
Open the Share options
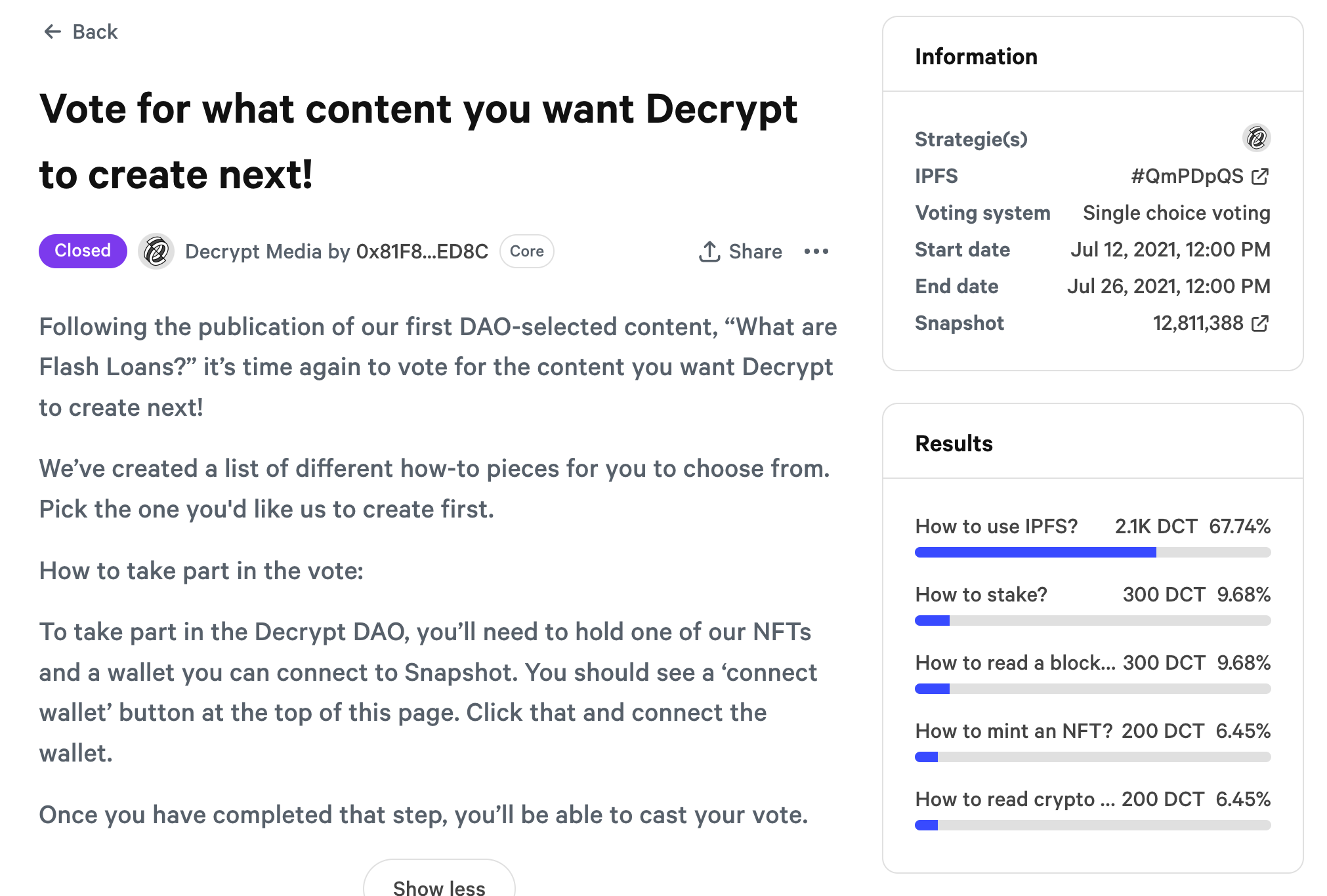(x=755, y=251)
